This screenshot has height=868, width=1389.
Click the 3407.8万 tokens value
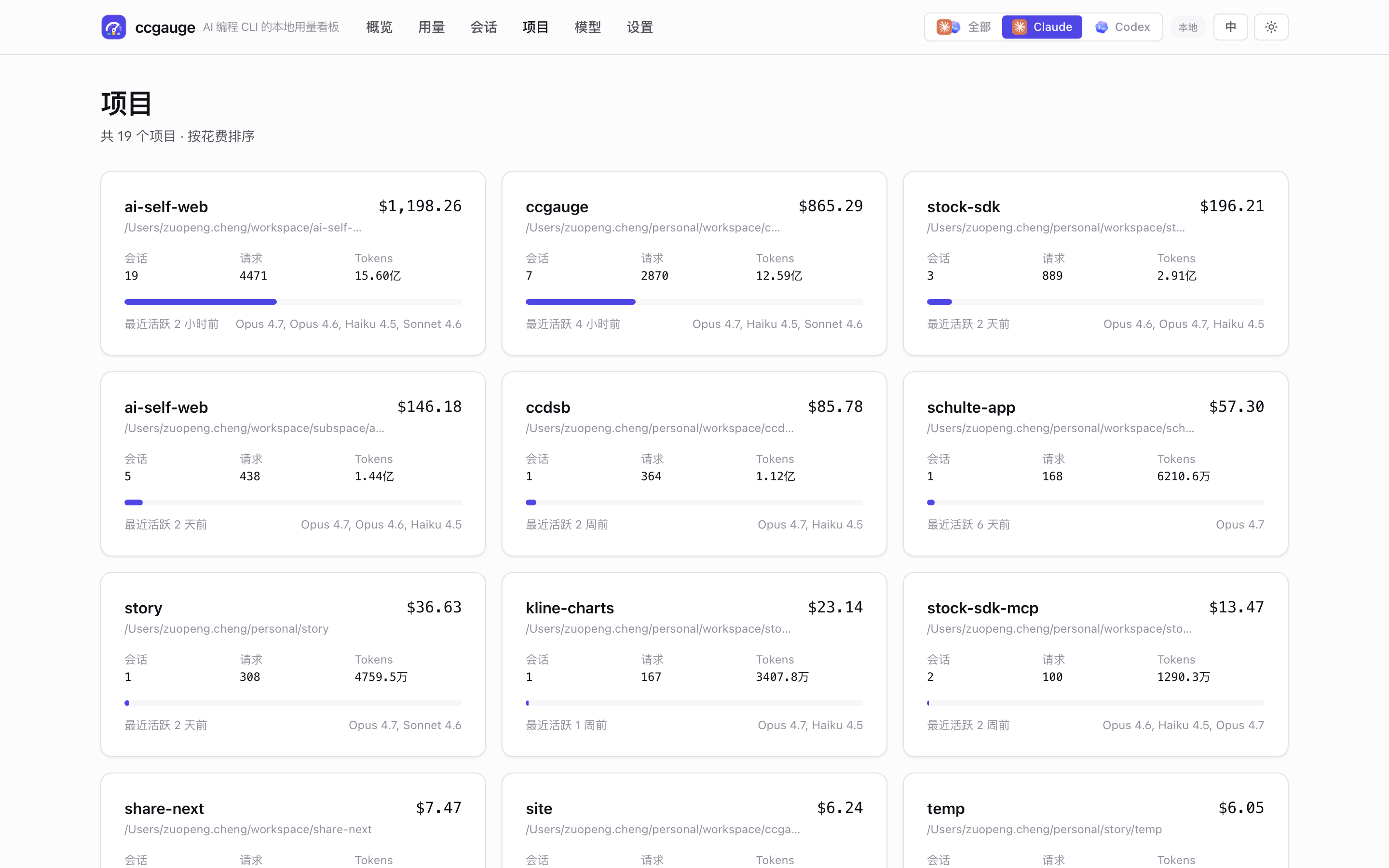[782, 677]
